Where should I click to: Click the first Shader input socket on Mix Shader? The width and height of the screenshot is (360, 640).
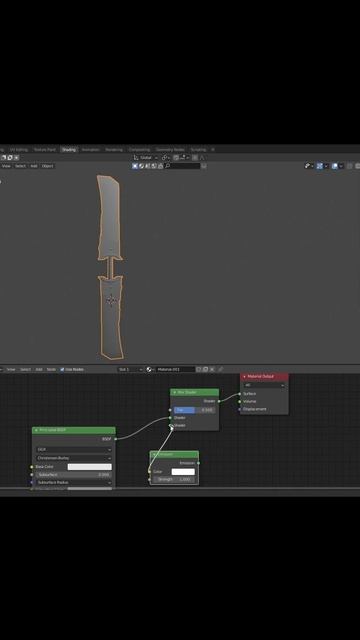170,418
